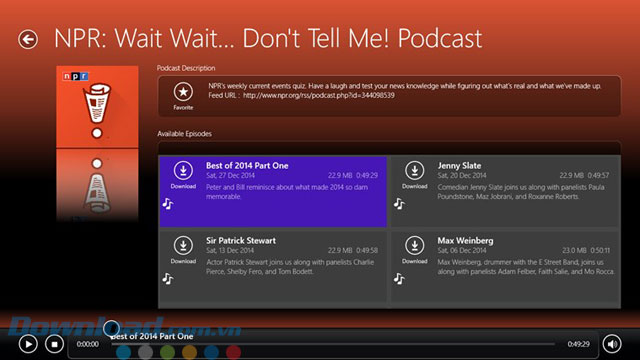
Task: Select the Best of 2014 Part One title
Action: click(247, 166)
